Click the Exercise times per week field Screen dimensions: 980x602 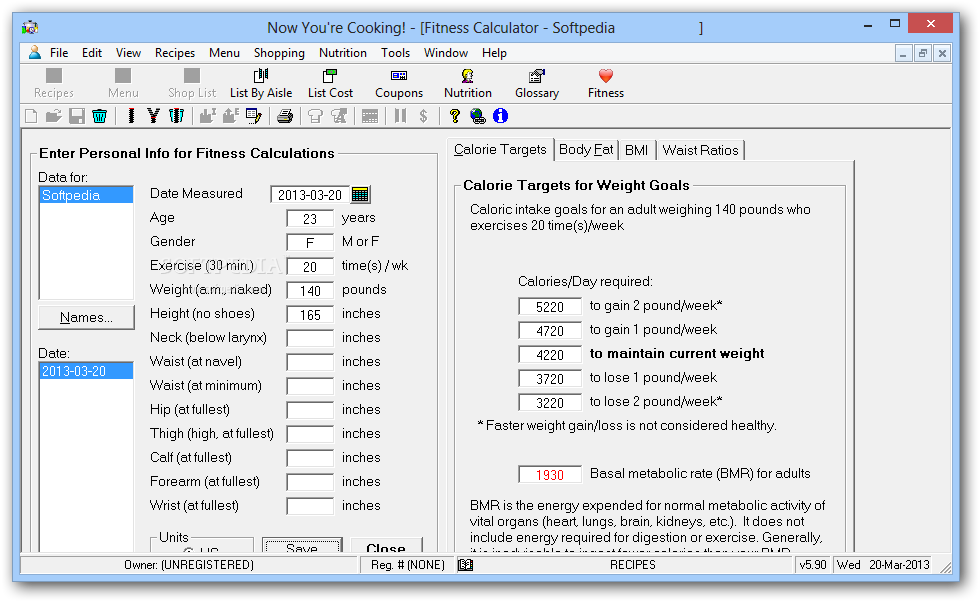pyautogui.click(x=310, y=267)
